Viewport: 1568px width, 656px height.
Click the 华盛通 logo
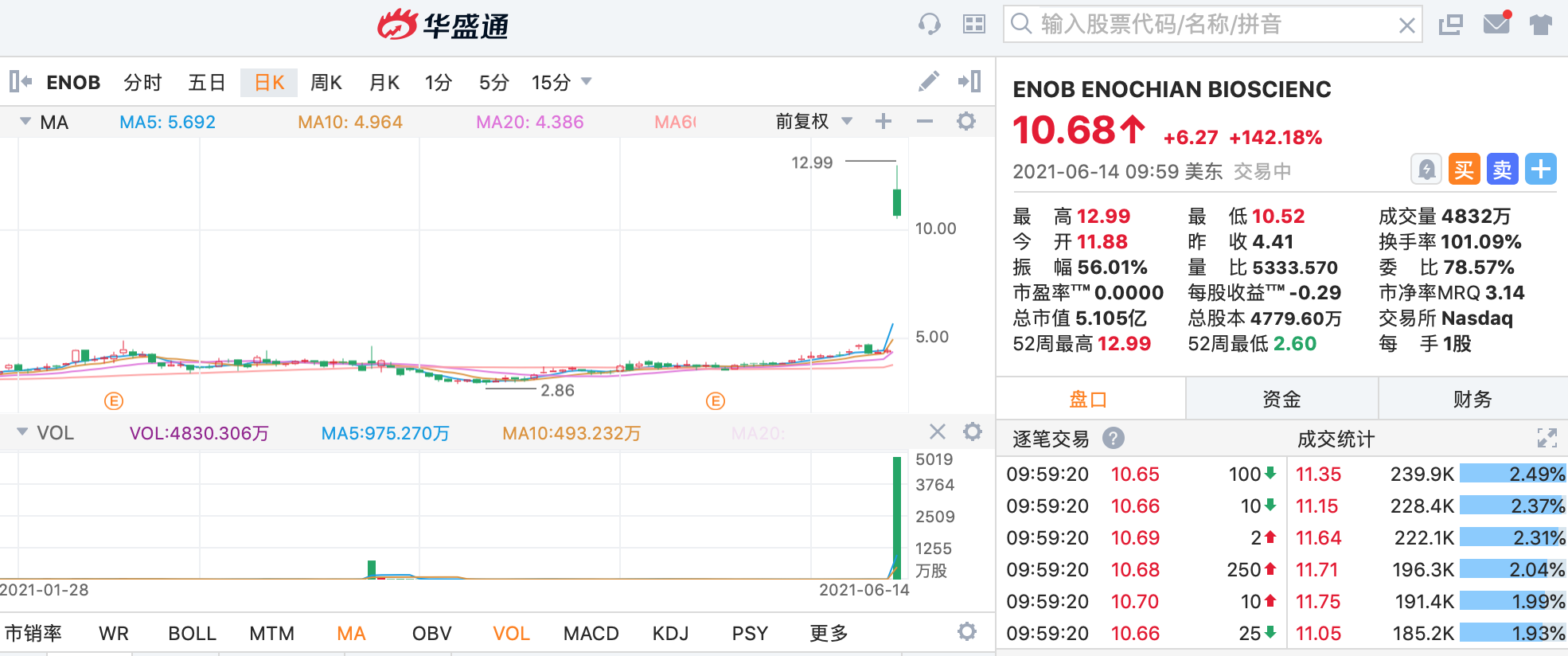click(x=443, y=25)
